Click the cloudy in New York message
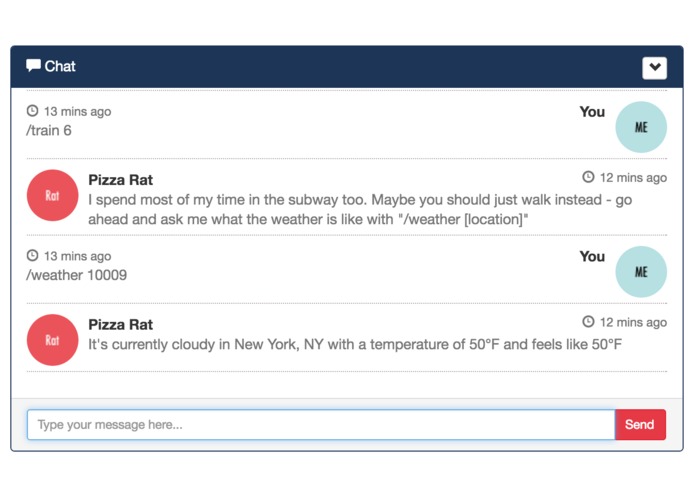695x494 pixels. click(x=355, y=344)
